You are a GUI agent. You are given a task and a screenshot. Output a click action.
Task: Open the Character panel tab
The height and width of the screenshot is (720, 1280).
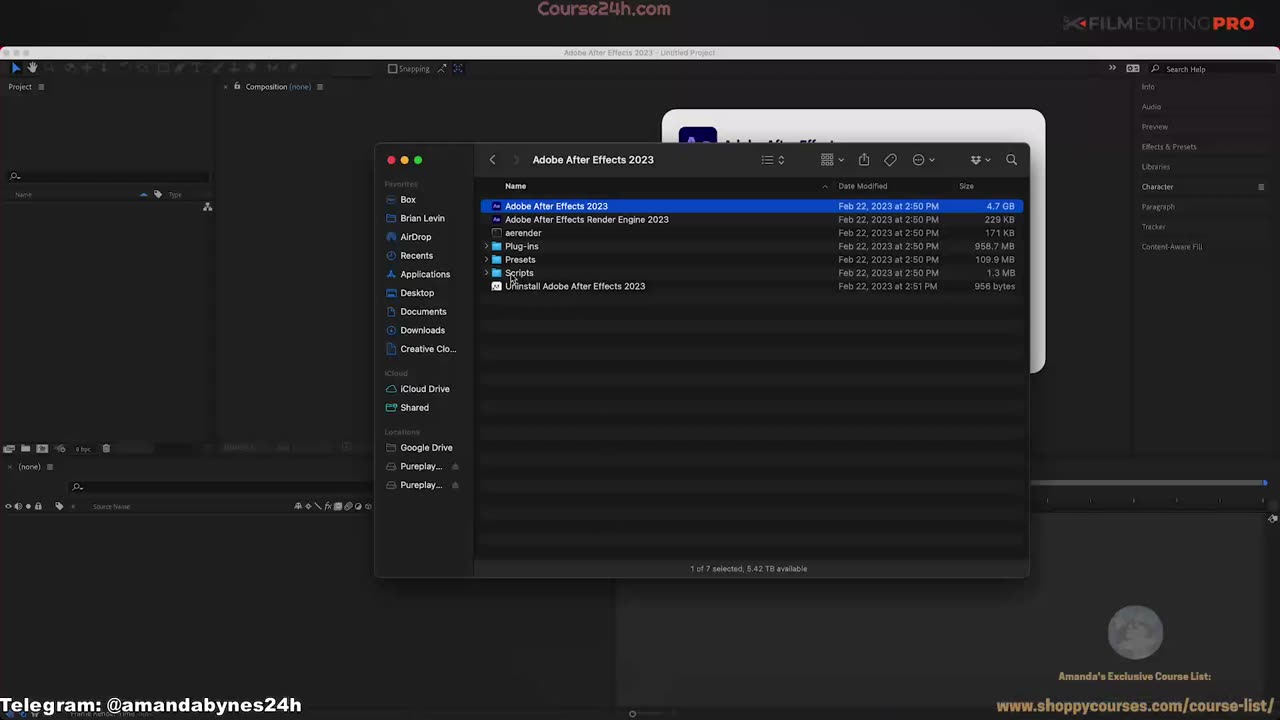1158,187
